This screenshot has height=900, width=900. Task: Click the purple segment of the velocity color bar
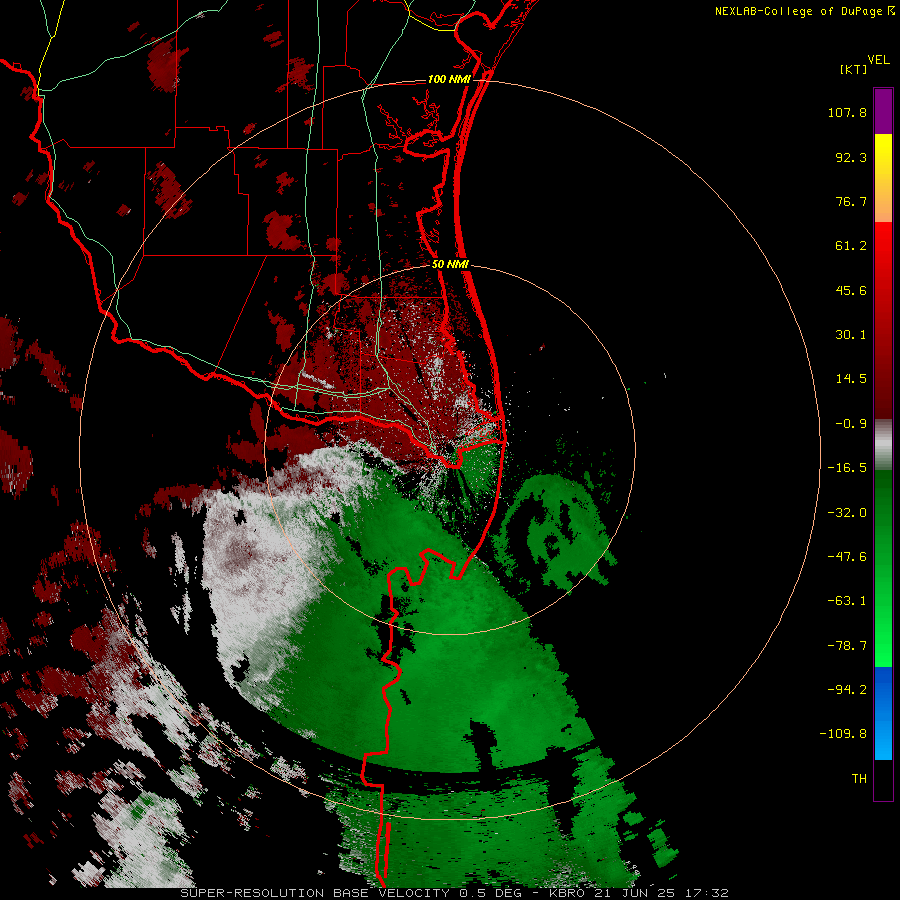[883, 111]
